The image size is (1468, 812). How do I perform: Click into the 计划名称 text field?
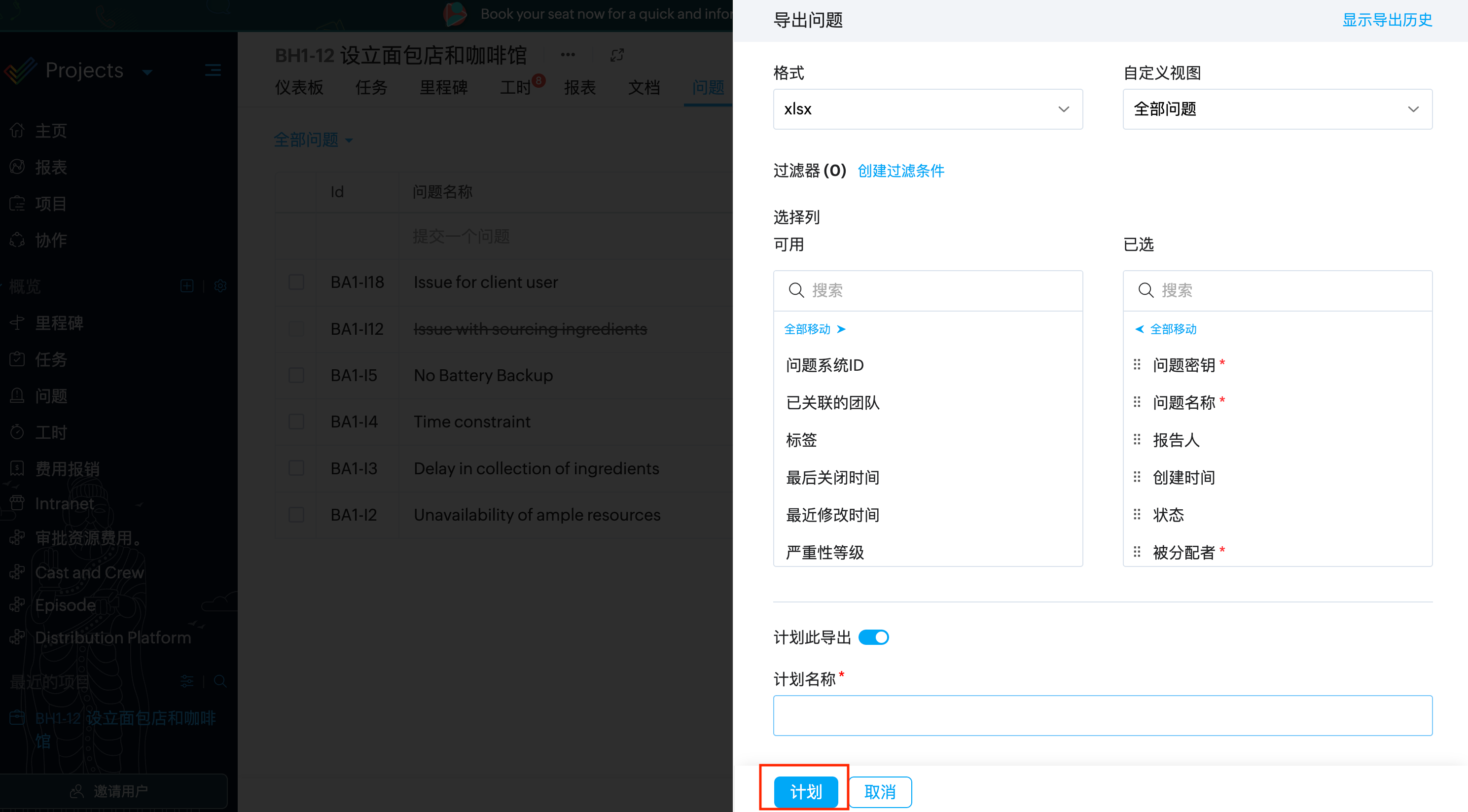click(1102, 715)
